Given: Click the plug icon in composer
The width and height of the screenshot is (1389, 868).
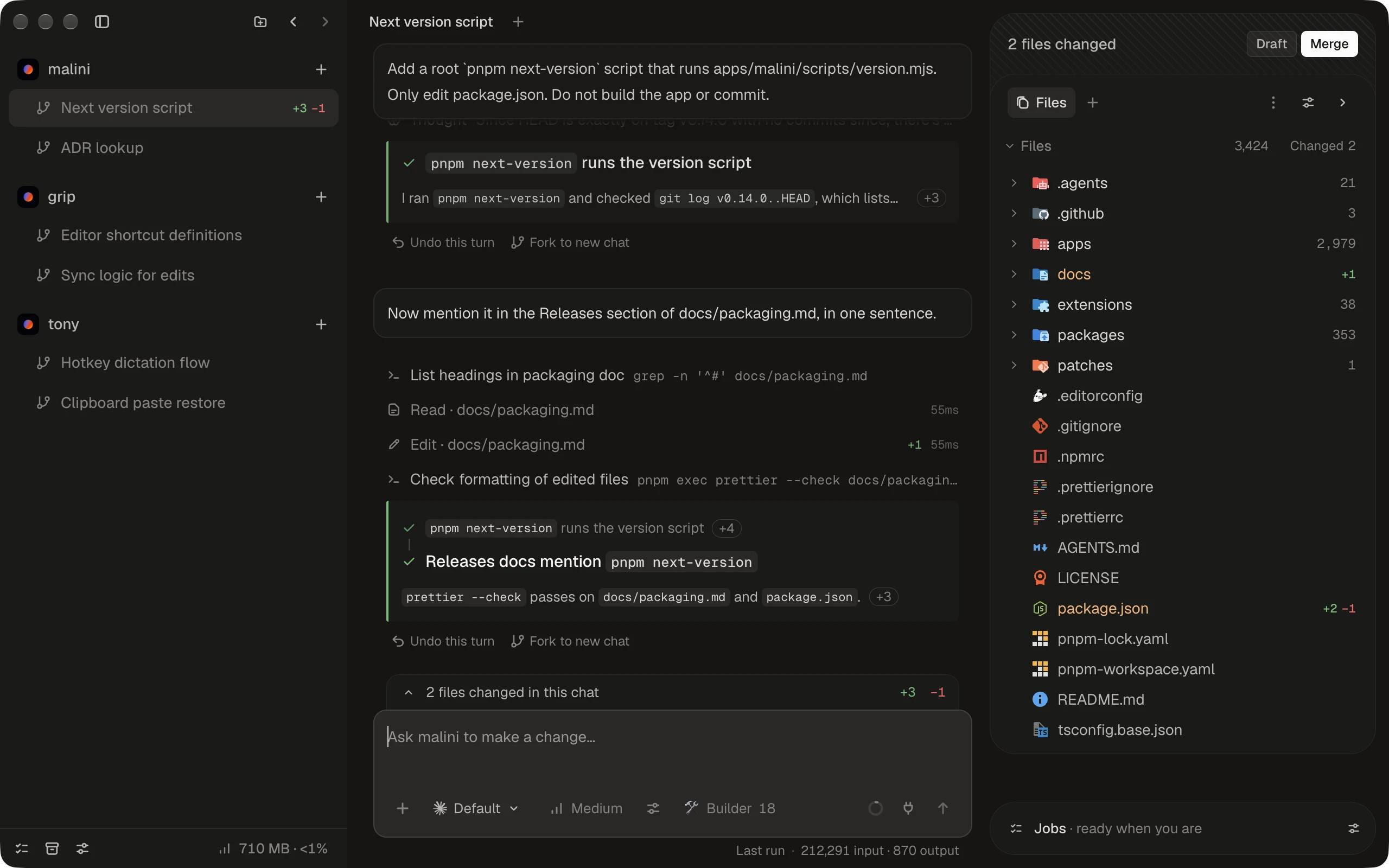Looking at the screenshot, I should click(x=908, y=808).
